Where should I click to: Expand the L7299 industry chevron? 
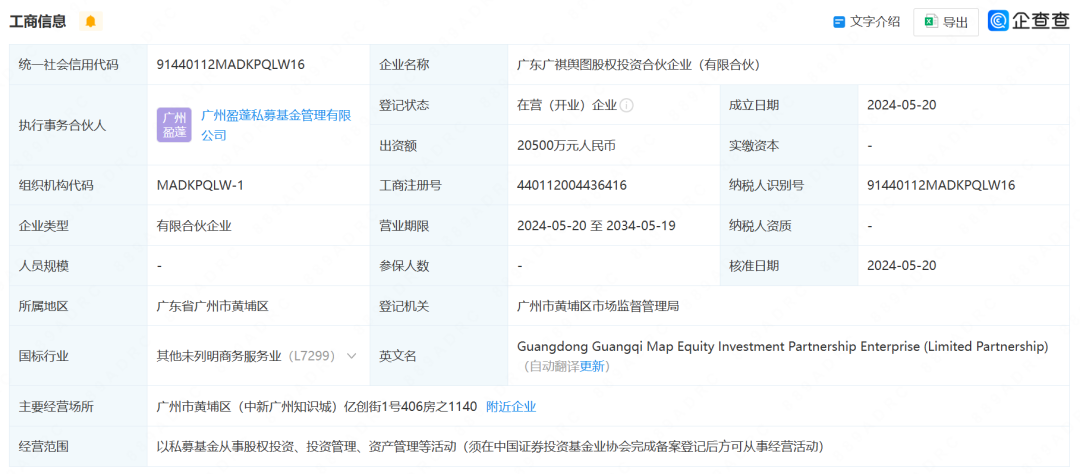(x=351, y=355)
